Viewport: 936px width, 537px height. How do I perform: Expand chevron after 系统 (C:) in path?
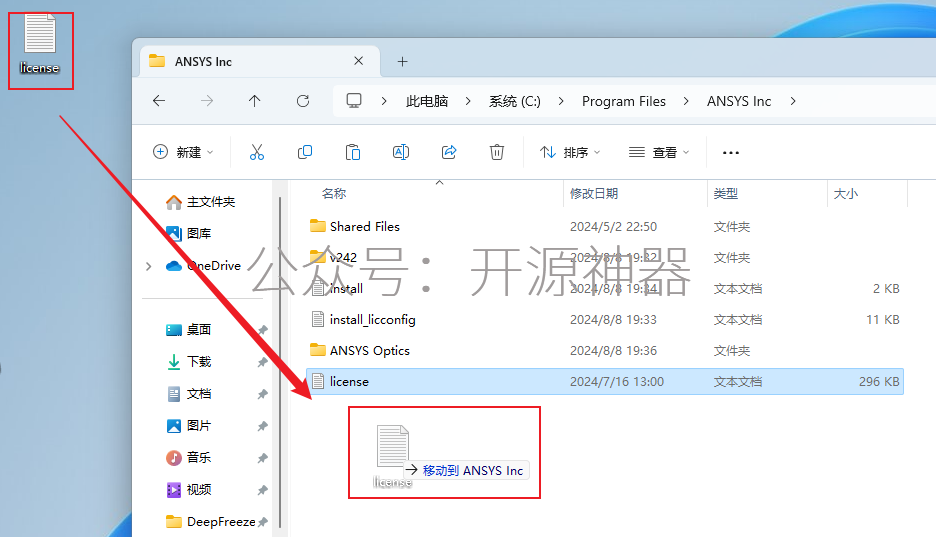(x=561, y=101)
